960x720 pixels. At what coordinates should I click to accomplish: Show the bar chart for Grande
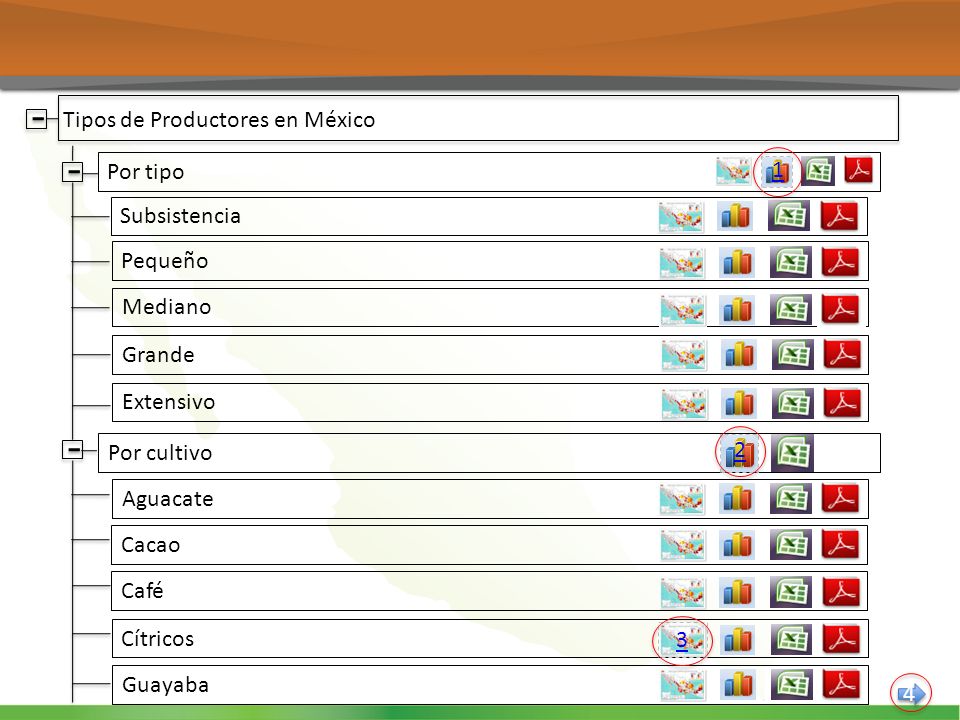point(739,354)
